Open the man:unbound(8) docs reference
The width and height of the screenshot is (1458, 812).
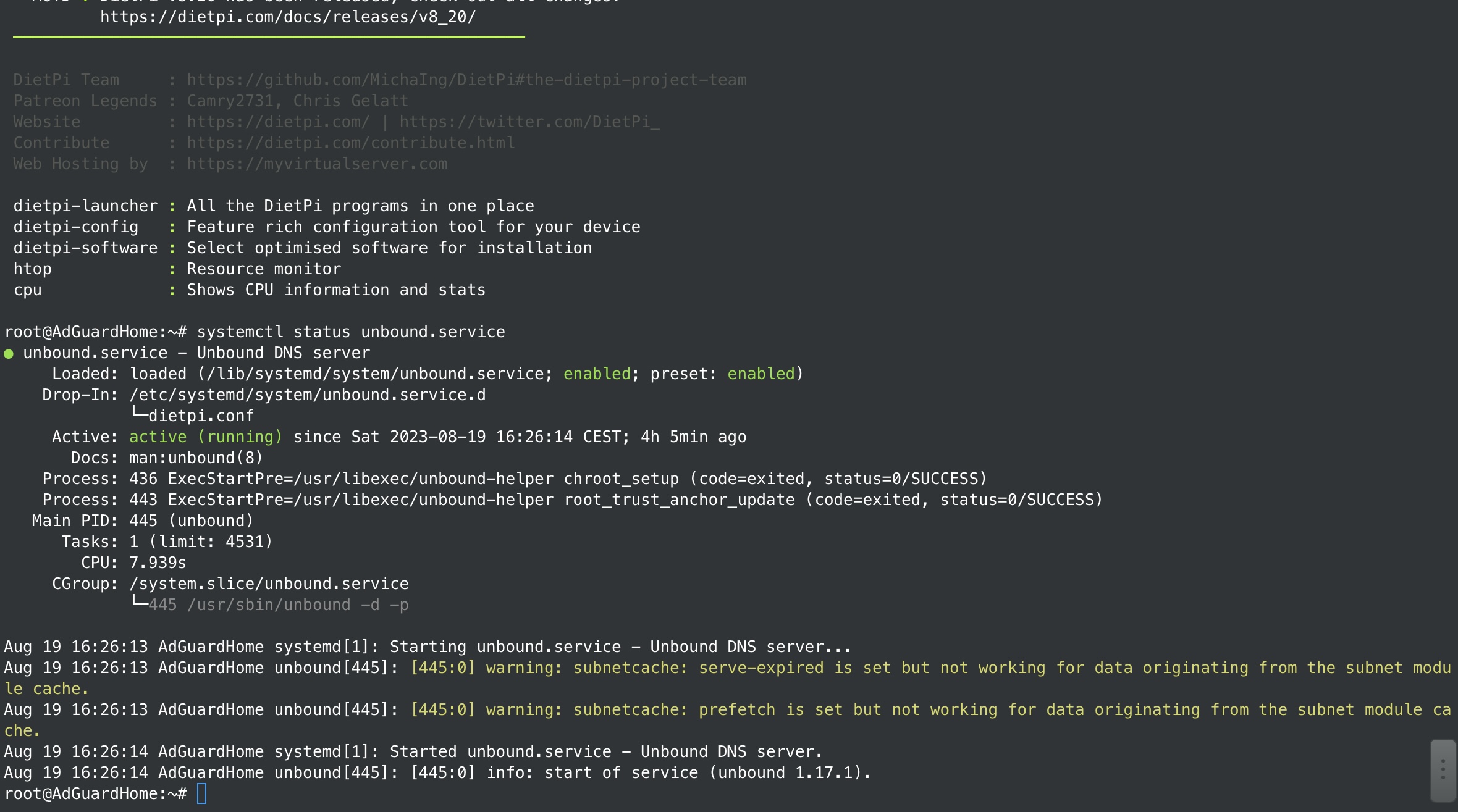click(196, 458)
